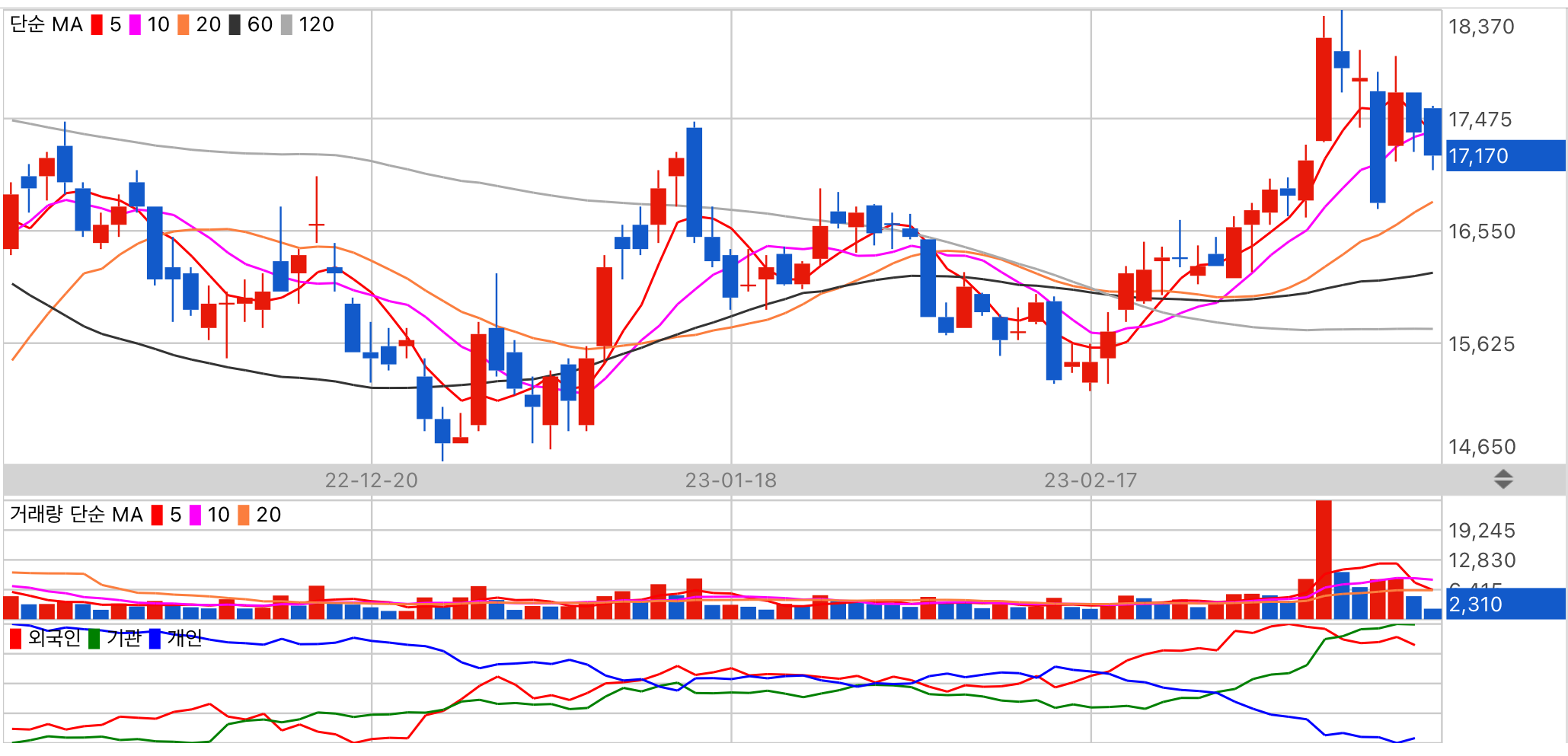Click the magenta 10-day MA price swatch
Image resolution: width=1568 pixels, height=756 pixels.
click(x=135, y=25)
